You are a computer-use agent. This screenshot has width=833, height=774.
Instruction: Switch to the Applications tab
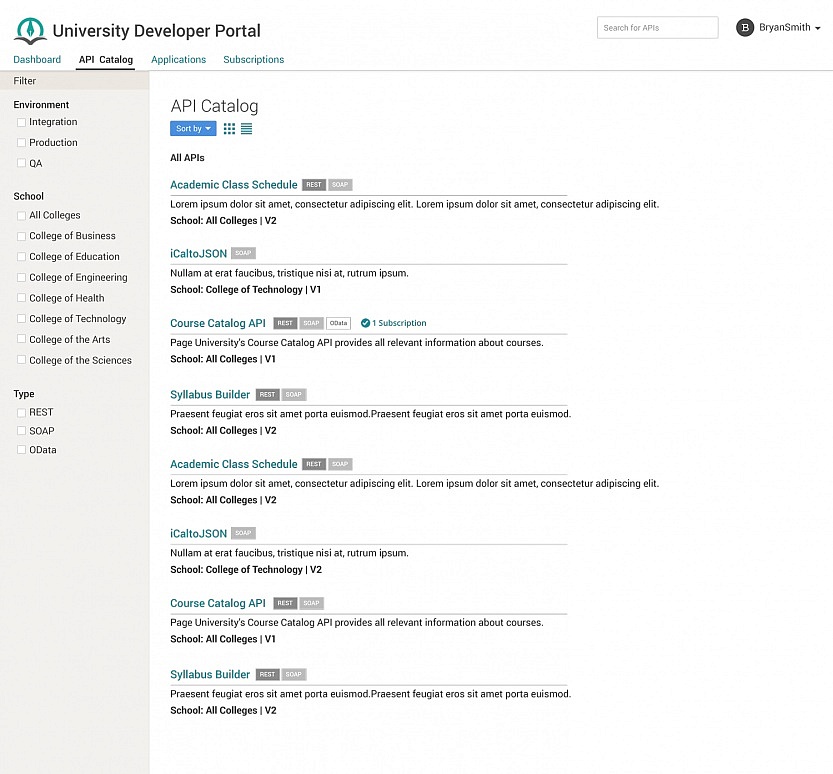point(178,59)
